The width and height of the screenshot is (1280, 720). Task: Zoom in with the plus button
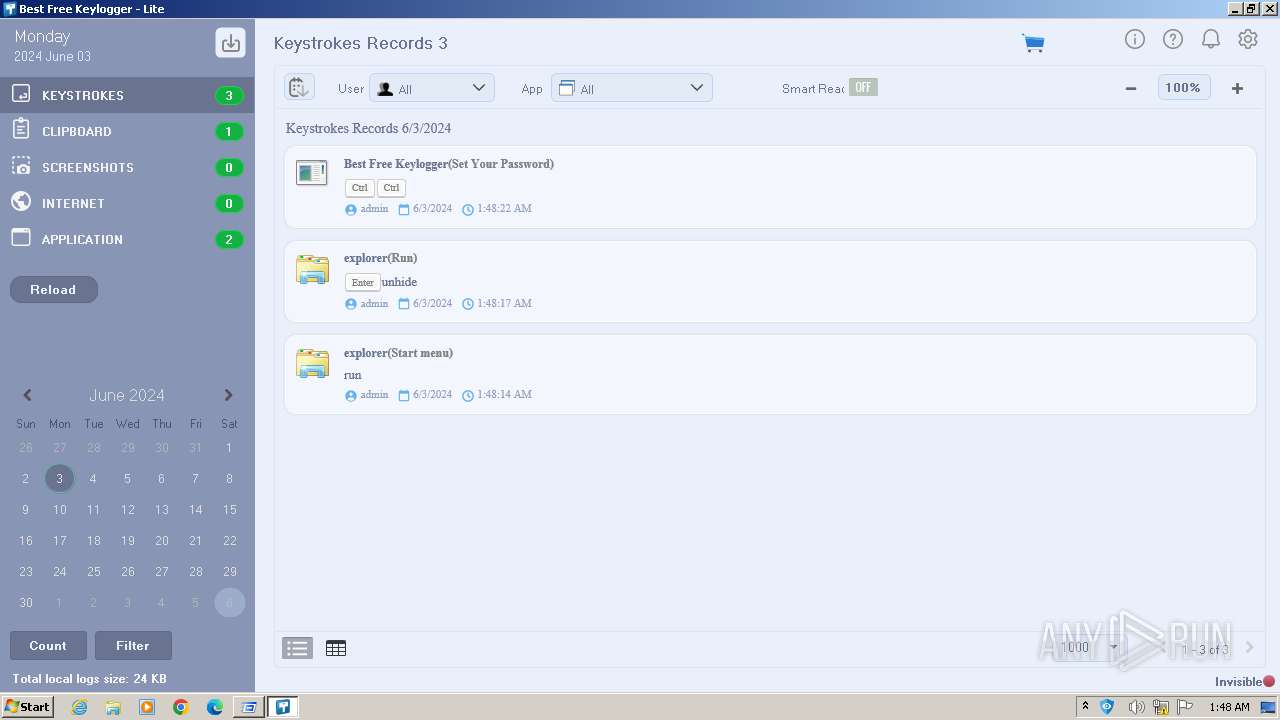[1237, 88]
